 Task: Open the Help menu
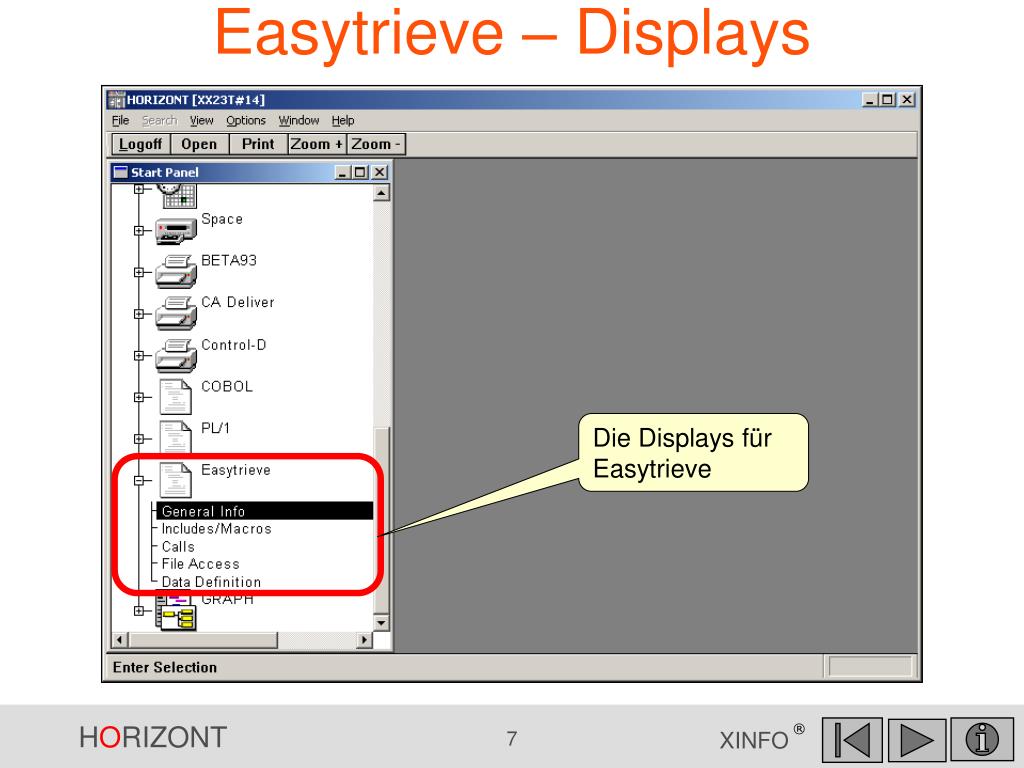pyautogui.click(x=342, y=121)
